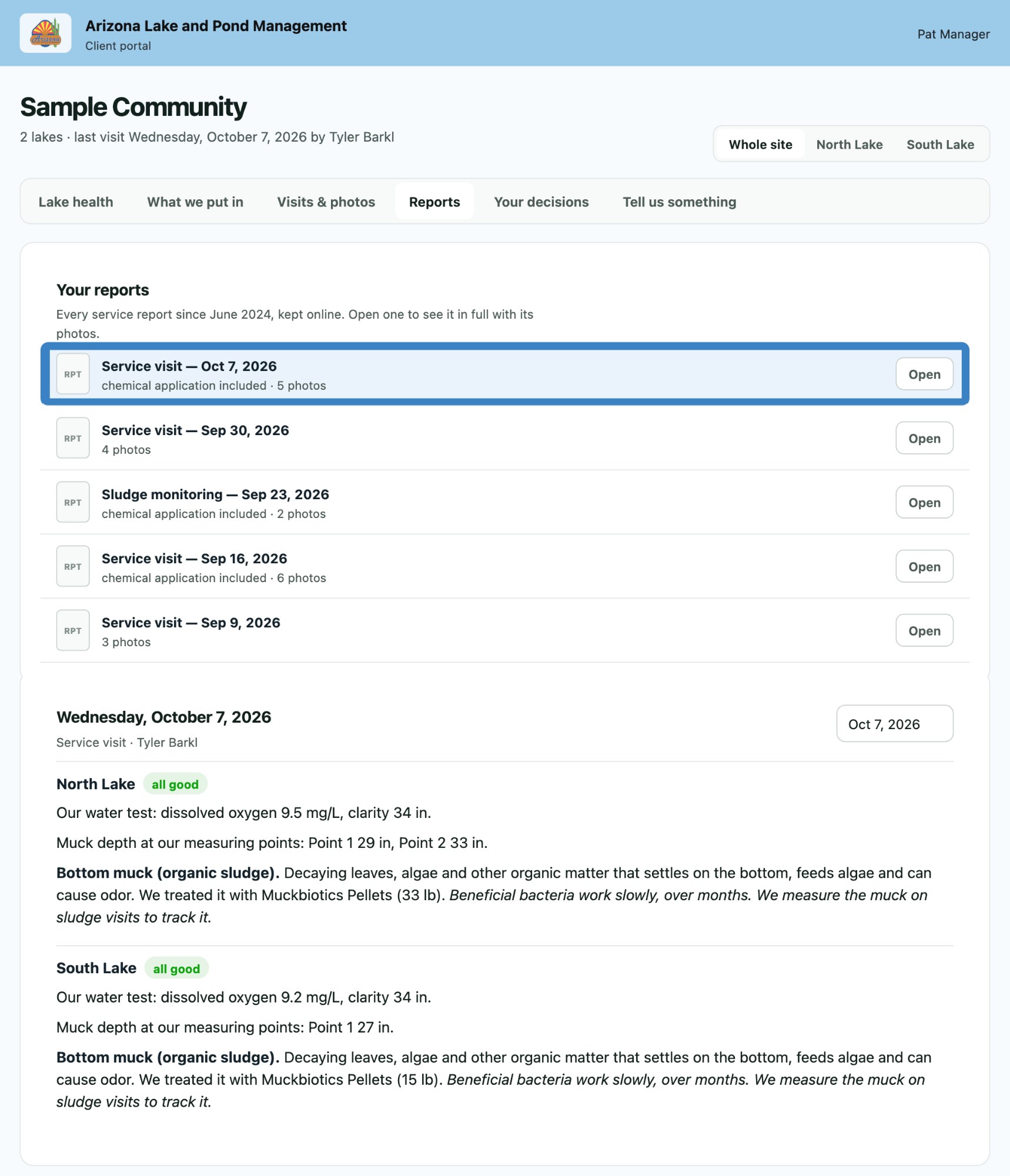Click the South Lake 'all good' badge
The height and width of the screenshot is (1176, 1010).
coord(176,968)
